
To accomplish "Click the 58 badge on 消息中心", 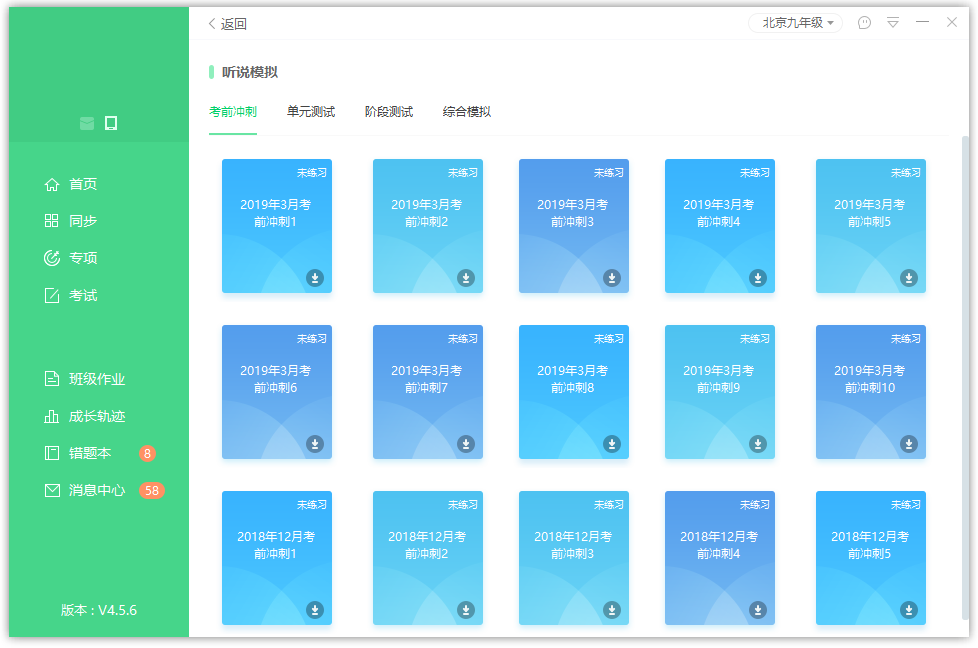I will (152, 490).
